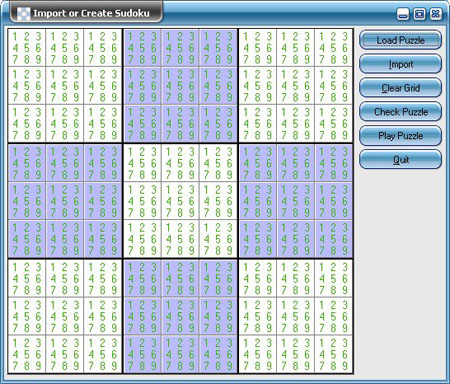This screenshot has width=450, height=384.
Task: Select candidate 9 in row 6, column 6 cell
Action: pyautogui.click(x=230, y=250)
